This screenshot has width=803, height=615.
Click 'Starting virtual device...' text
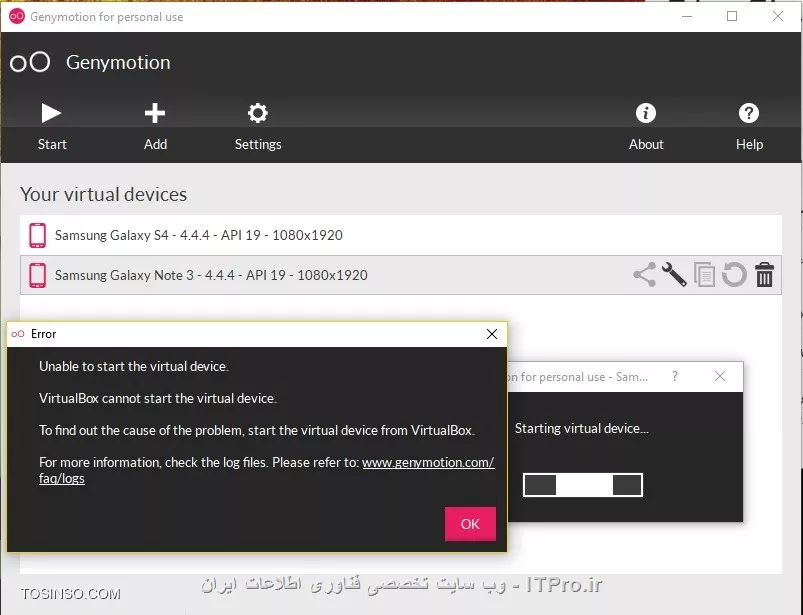582,428
